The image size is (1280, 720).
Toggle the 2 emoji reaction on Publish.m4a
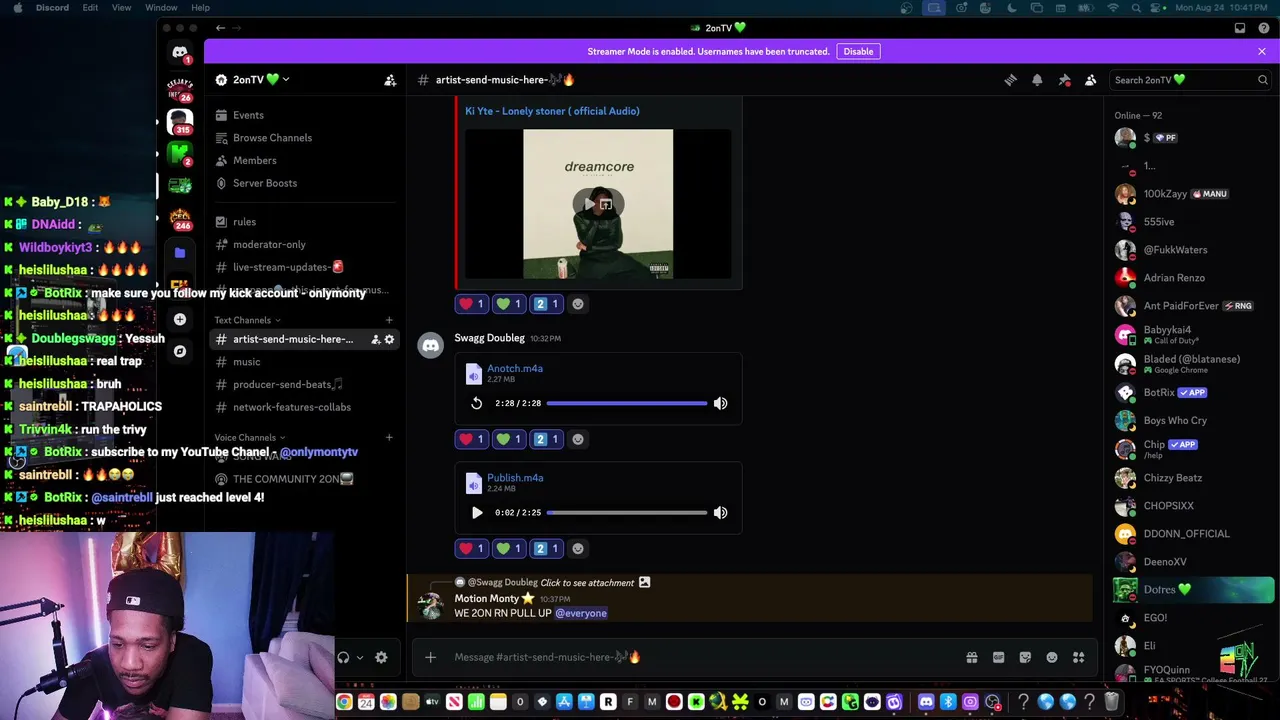[547, 548]
